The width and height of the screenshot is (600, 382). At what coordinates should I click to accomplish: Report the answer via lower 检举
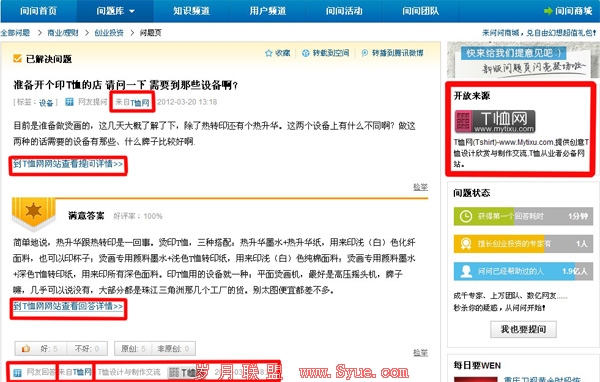[420, 353]
